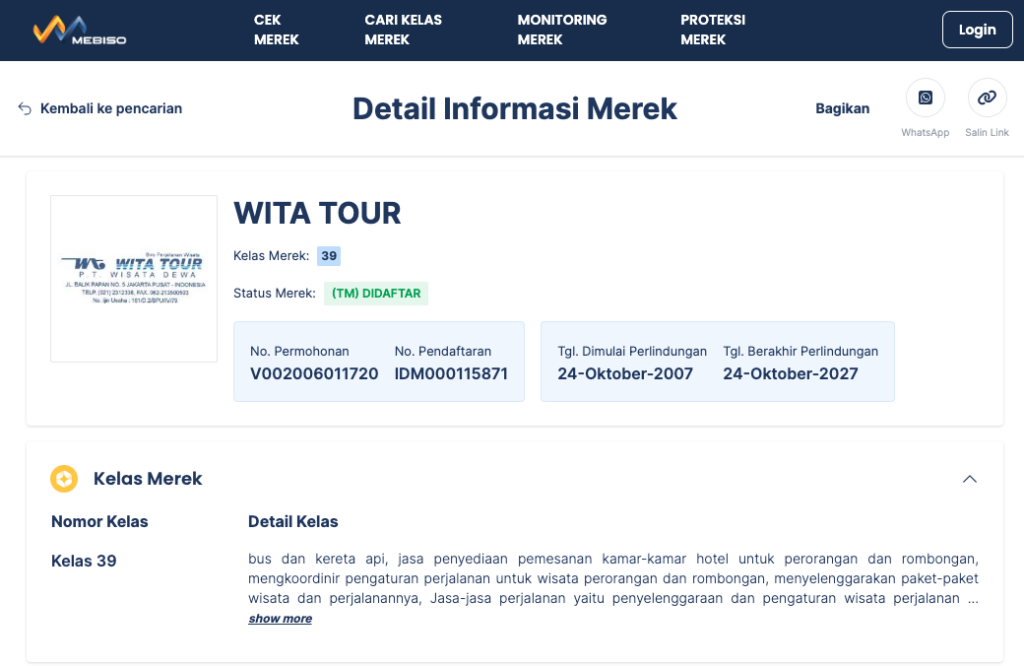The height and width of the screenshot is (666, 1024).
Task: Select application number V002006011720
Action: tap(314, 373)
